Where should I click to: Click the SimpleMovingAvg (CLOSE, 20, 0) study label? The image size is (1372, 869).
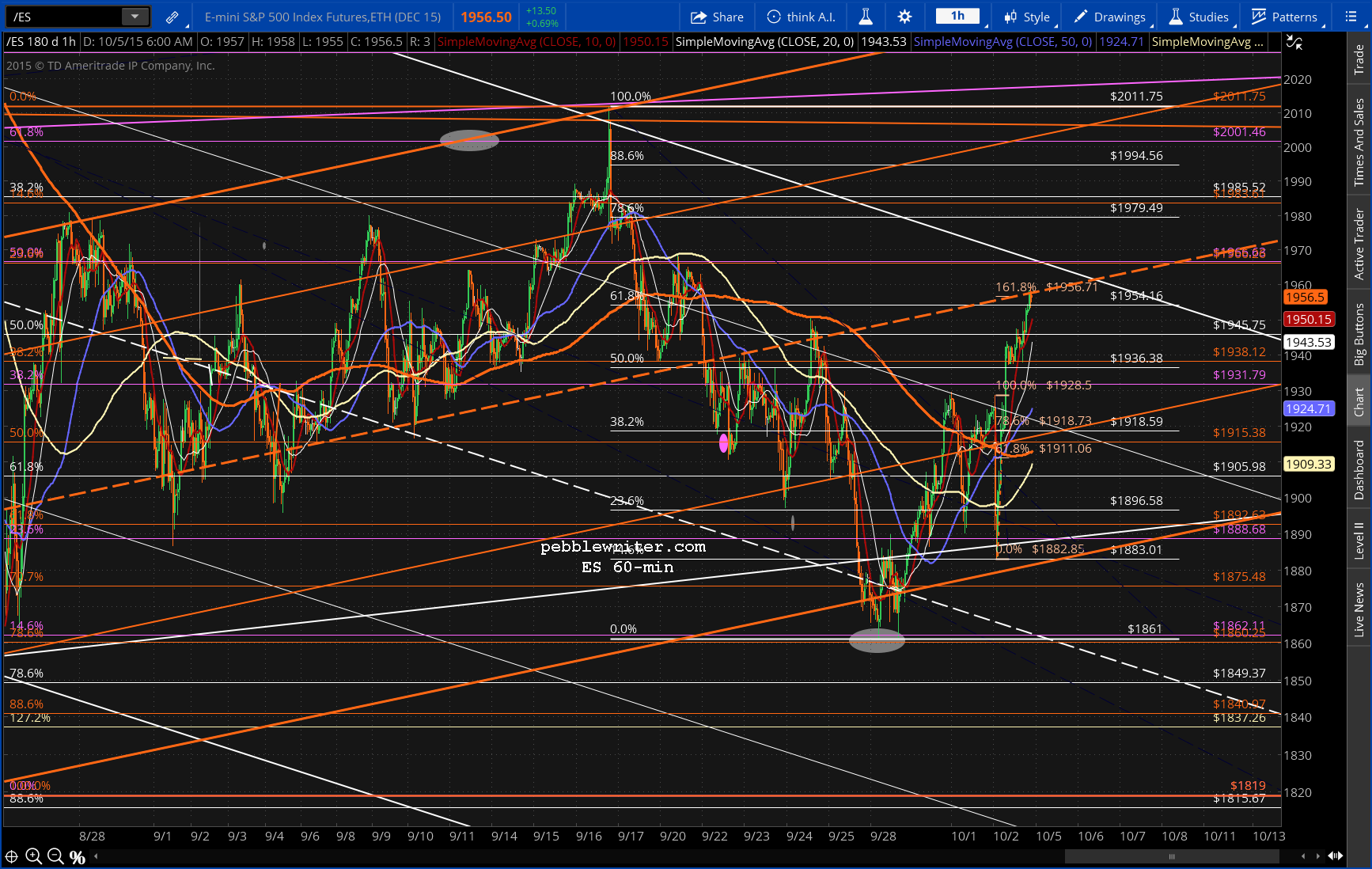[764, 42]
